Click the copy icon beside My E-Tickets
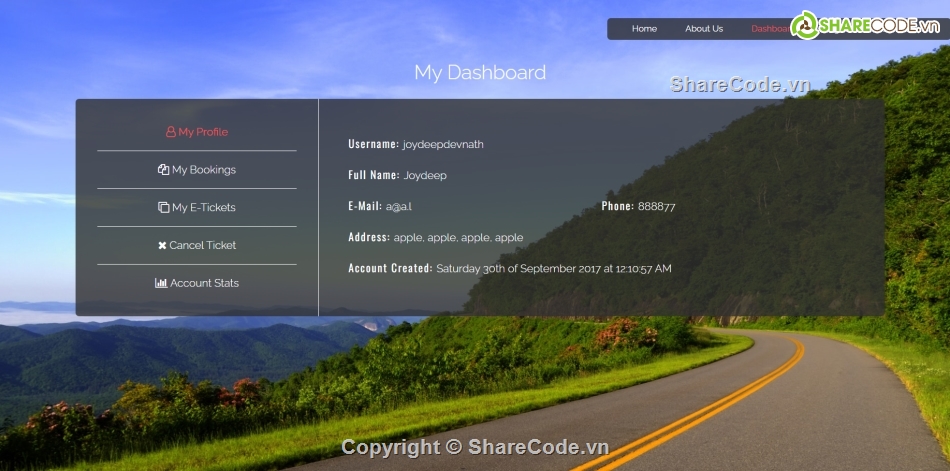 [163, 208]
